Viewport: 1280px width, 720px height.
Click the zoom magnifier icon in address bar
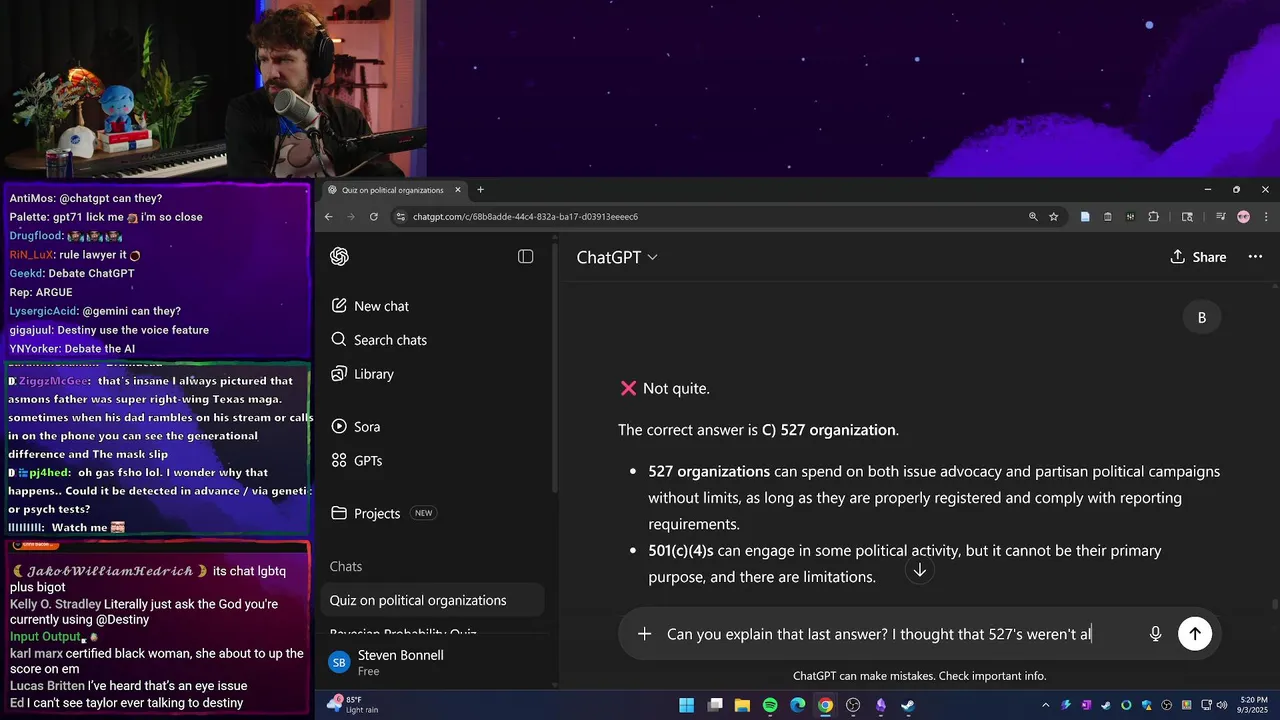click(1033, 216)
